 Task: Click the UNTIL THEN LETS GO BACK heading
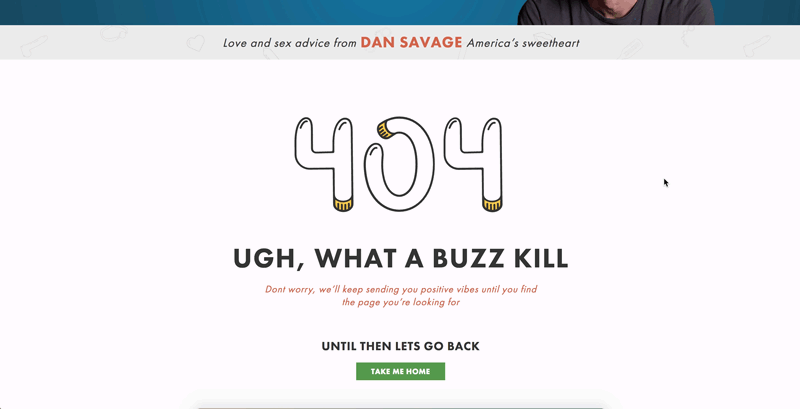pos(401,346)
